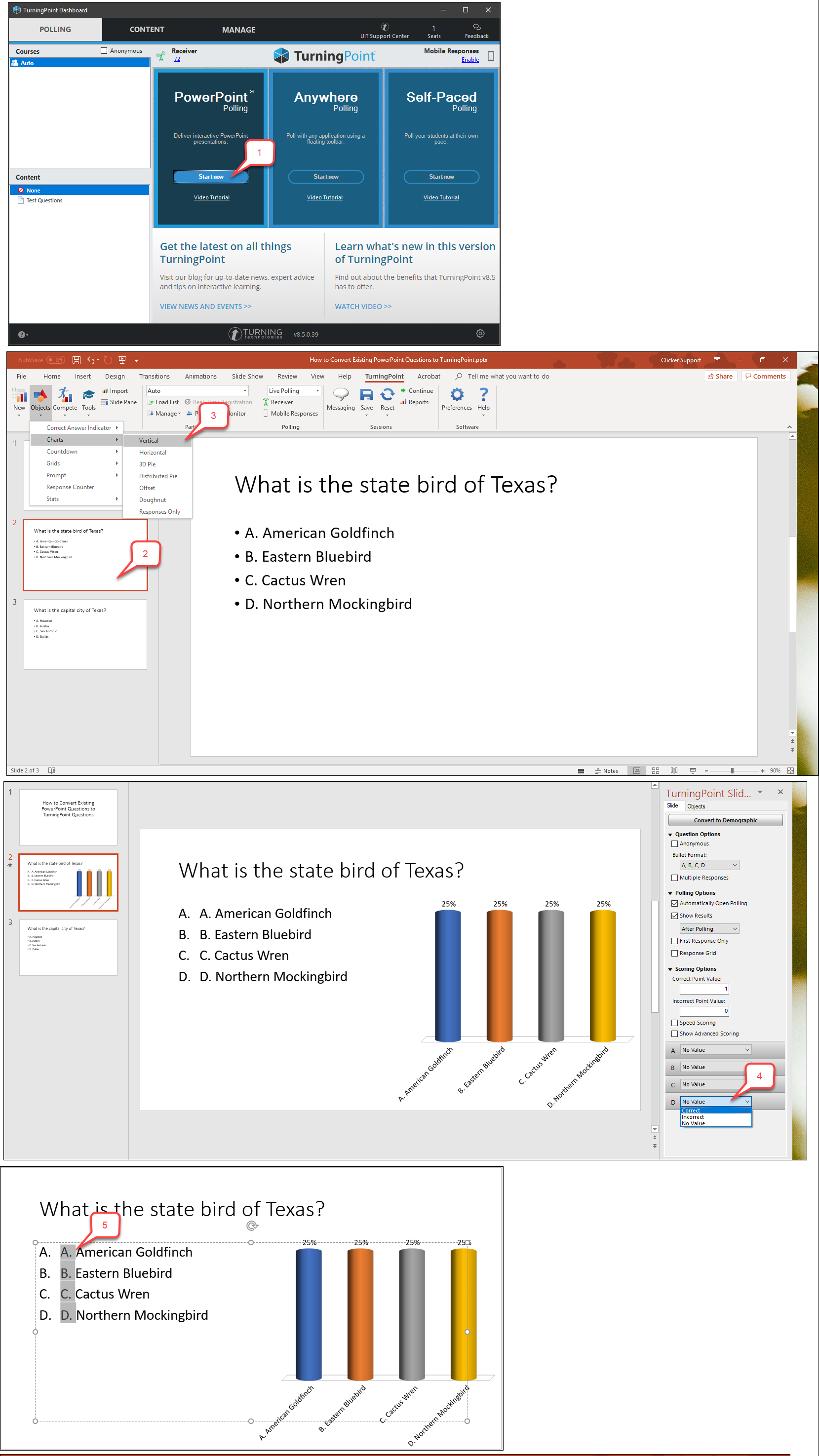Click the Receiver item in Polling group
Viewport: 819px width, 1456px height.
click(x=278, y=402)
